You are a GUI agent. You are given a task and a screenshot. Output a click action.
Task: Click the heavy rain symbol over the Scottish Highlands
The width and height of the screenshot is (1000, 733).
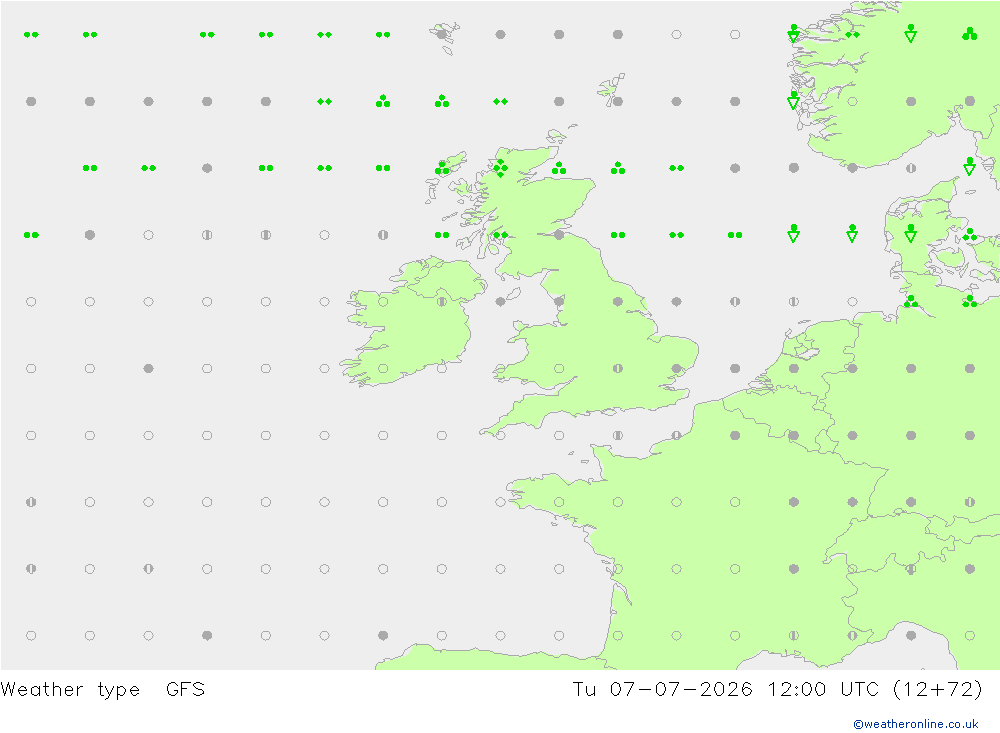click(501, 168)
